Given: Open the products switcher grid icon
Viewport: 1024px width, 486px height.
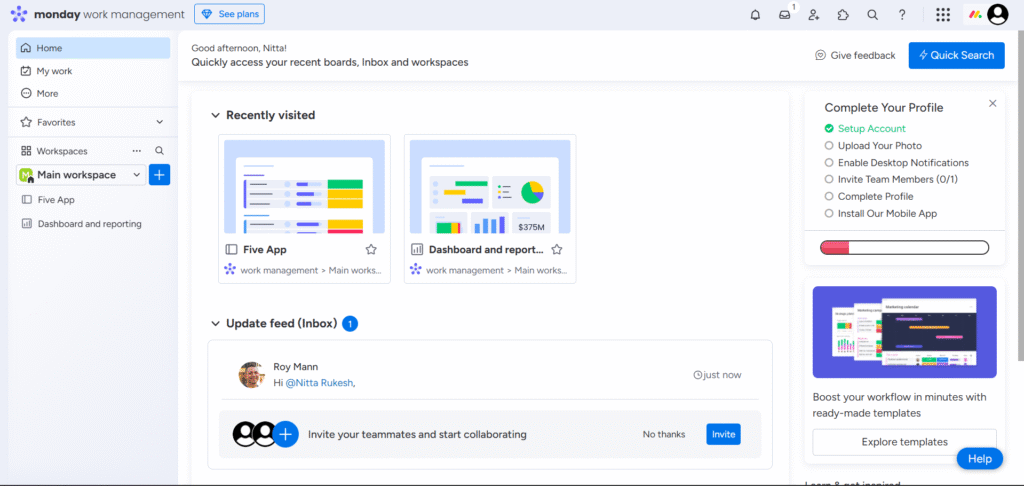Looking at the screenshot, I should point(943,15).
